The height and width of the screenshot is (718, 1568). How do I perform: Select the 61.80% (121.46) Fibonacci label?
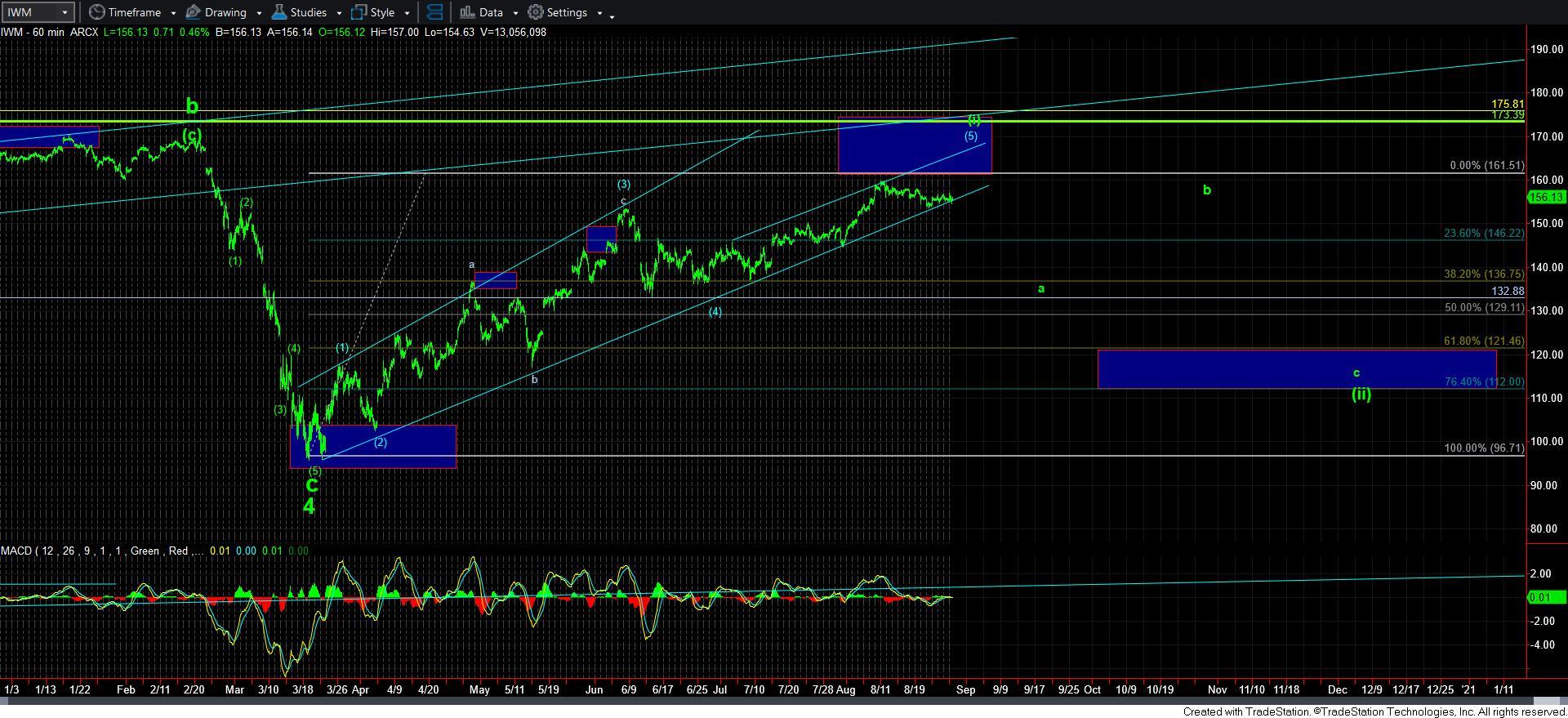click(1484, 341)
